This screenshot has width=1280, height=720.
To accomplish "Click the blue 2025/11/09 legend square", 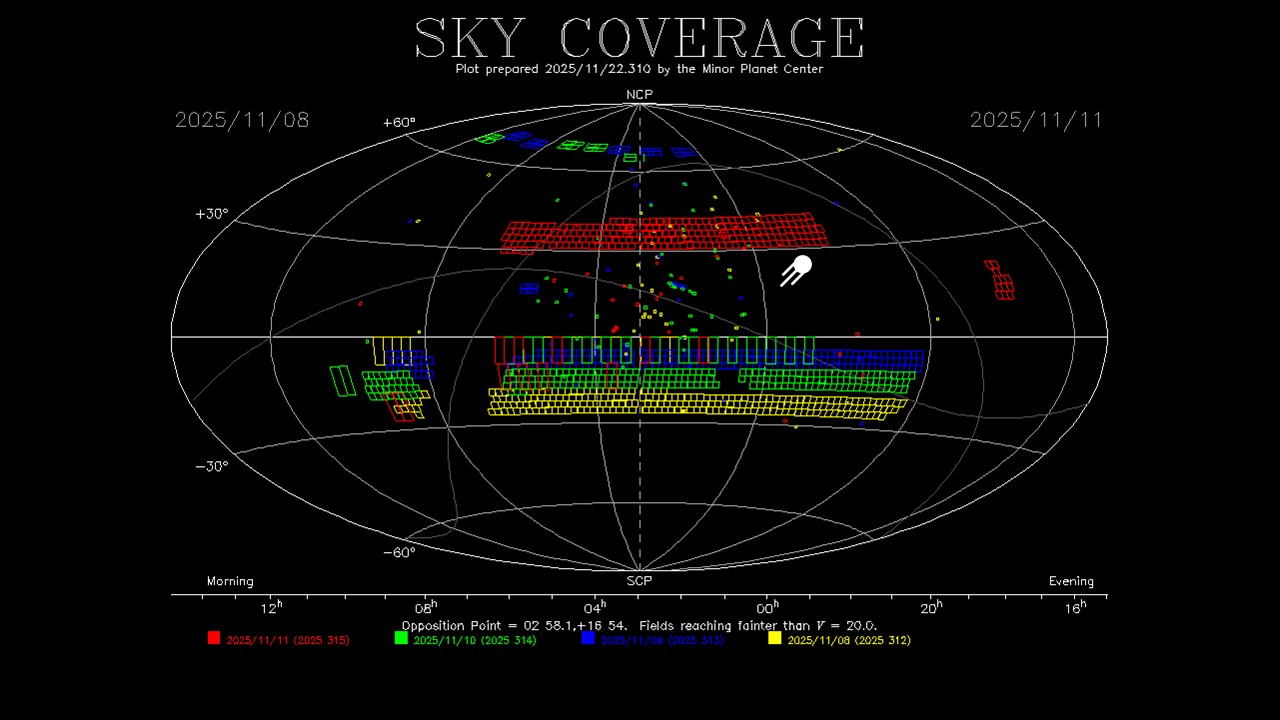I will [x=588, y=638].
